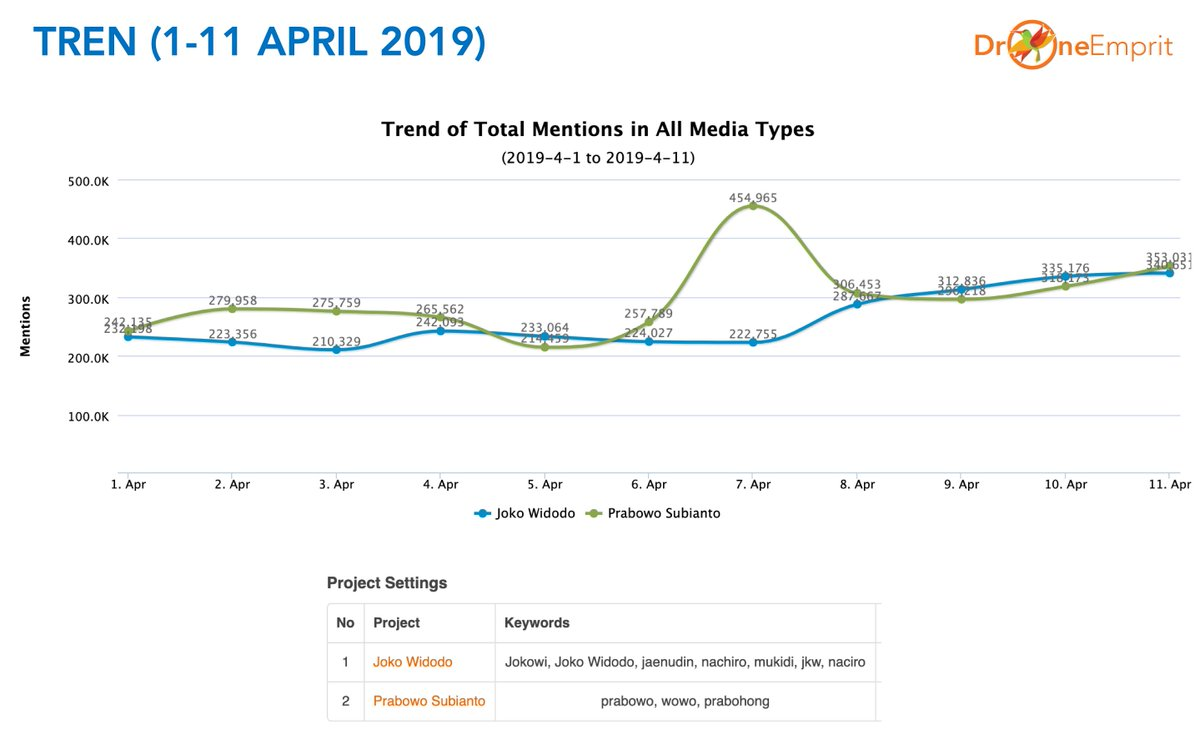Click row number 1 cell
The image size is (1200, 751).
(345, 662)
